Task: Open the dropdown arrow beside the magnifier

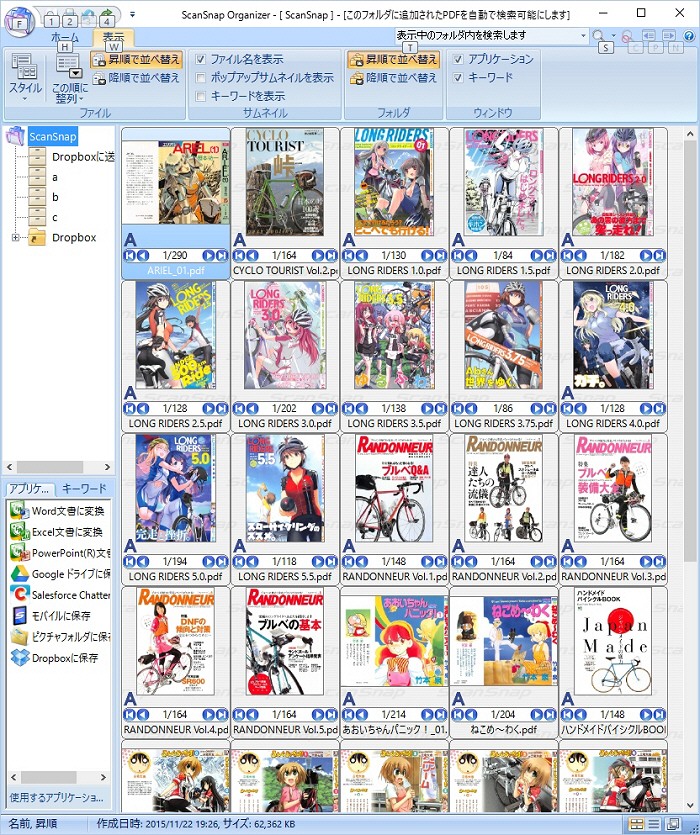Action: (613, 36)
